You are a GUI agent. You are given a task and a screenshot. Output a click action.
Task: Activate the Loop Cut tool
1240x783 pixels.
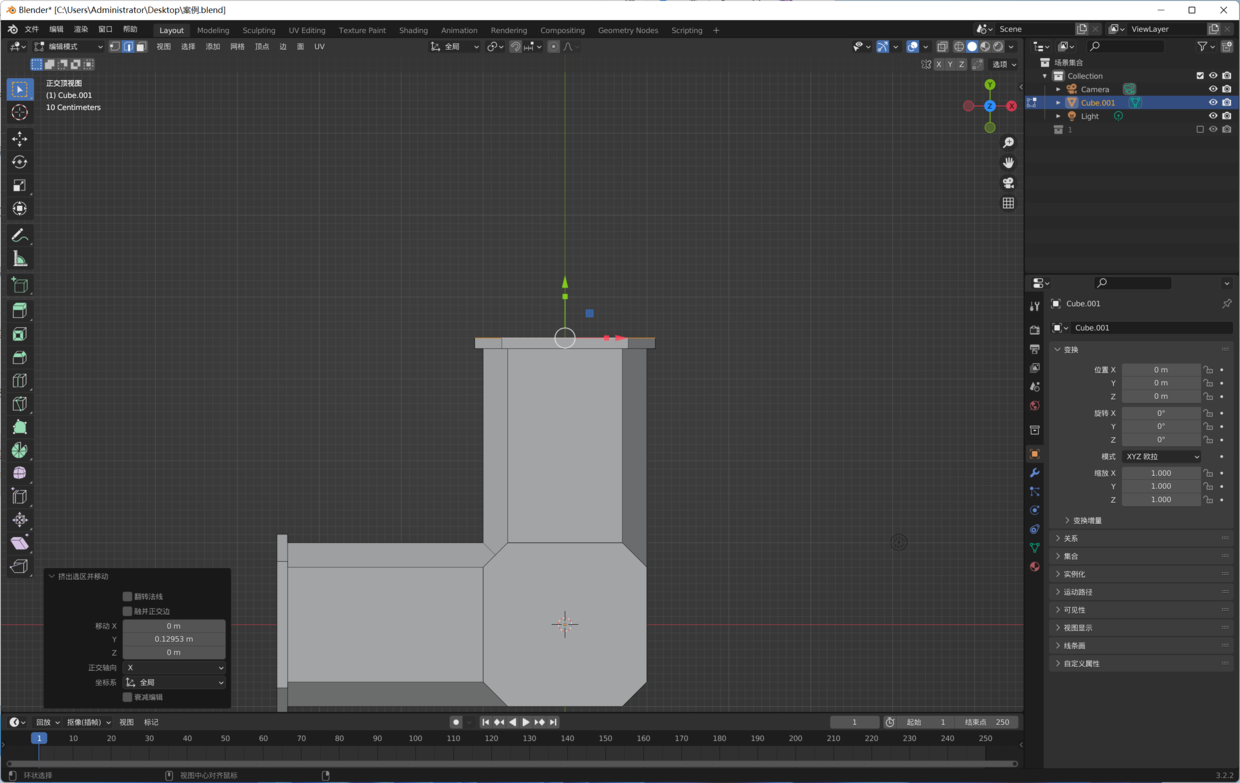coord(19,380)
